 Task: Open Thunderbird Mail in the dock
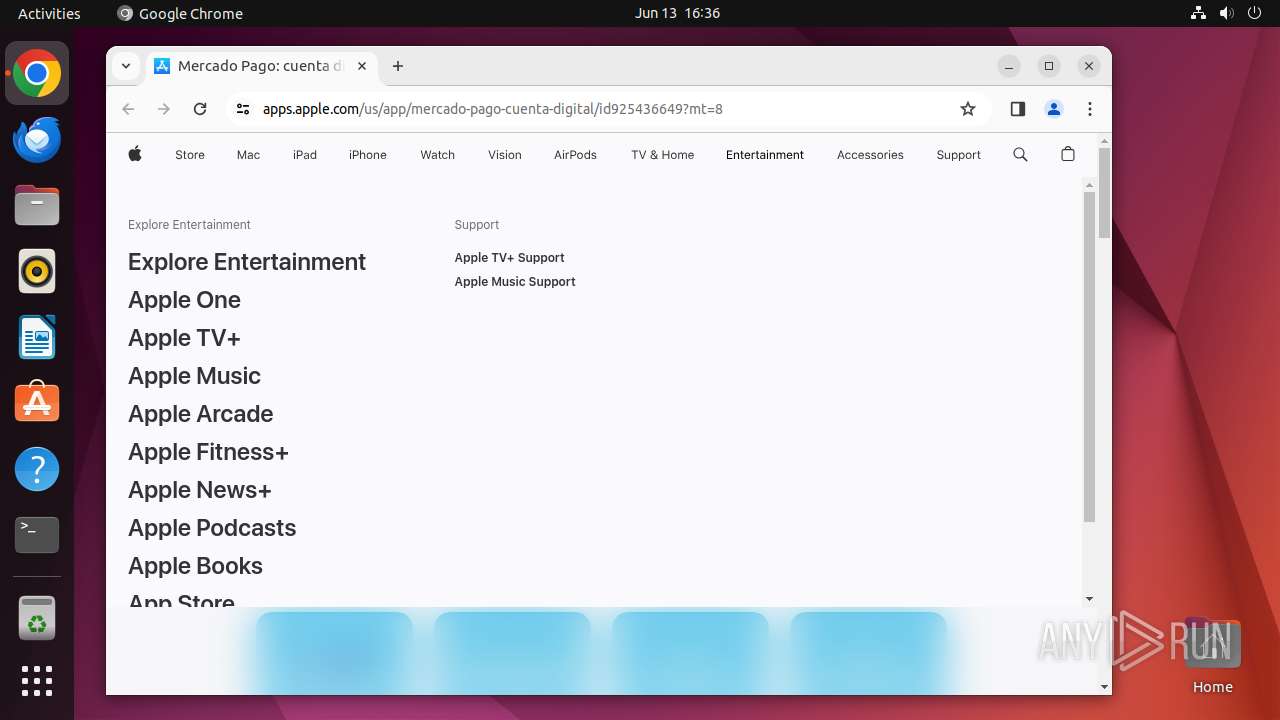37,139
